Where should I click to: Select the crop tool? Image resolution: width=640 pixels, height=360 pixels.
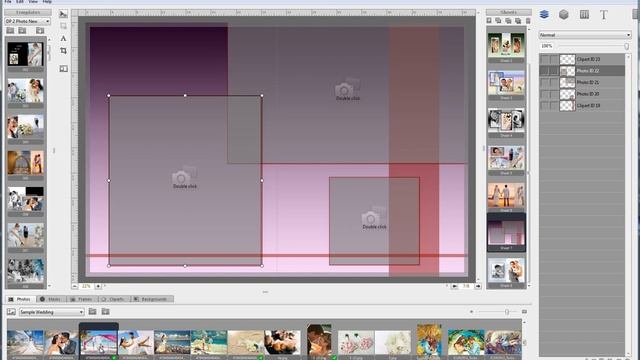pos(63,51)
